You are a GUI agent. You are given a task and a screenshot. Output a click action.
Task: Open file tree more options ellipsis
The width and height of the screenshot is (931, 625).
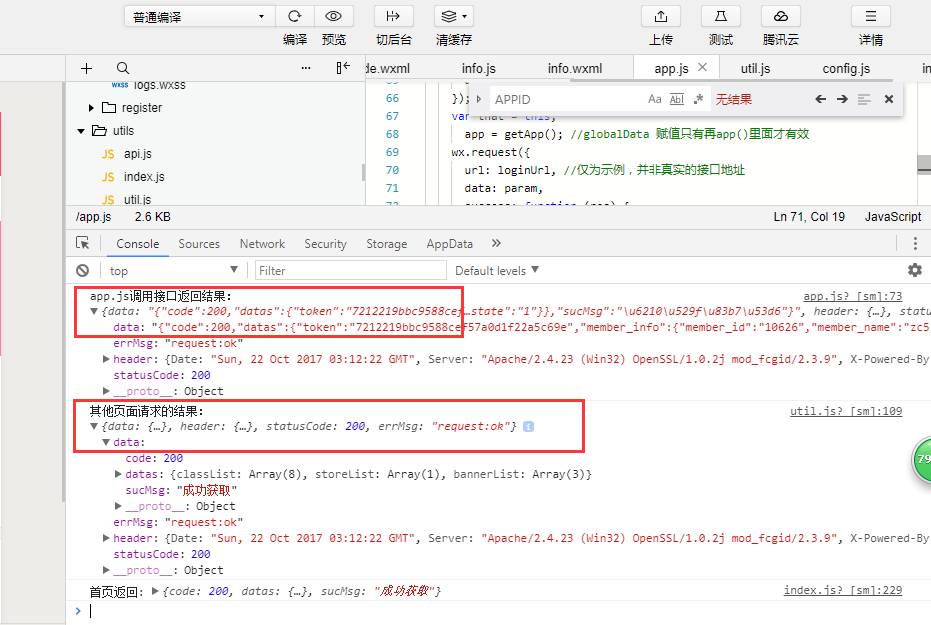point(306,68)
